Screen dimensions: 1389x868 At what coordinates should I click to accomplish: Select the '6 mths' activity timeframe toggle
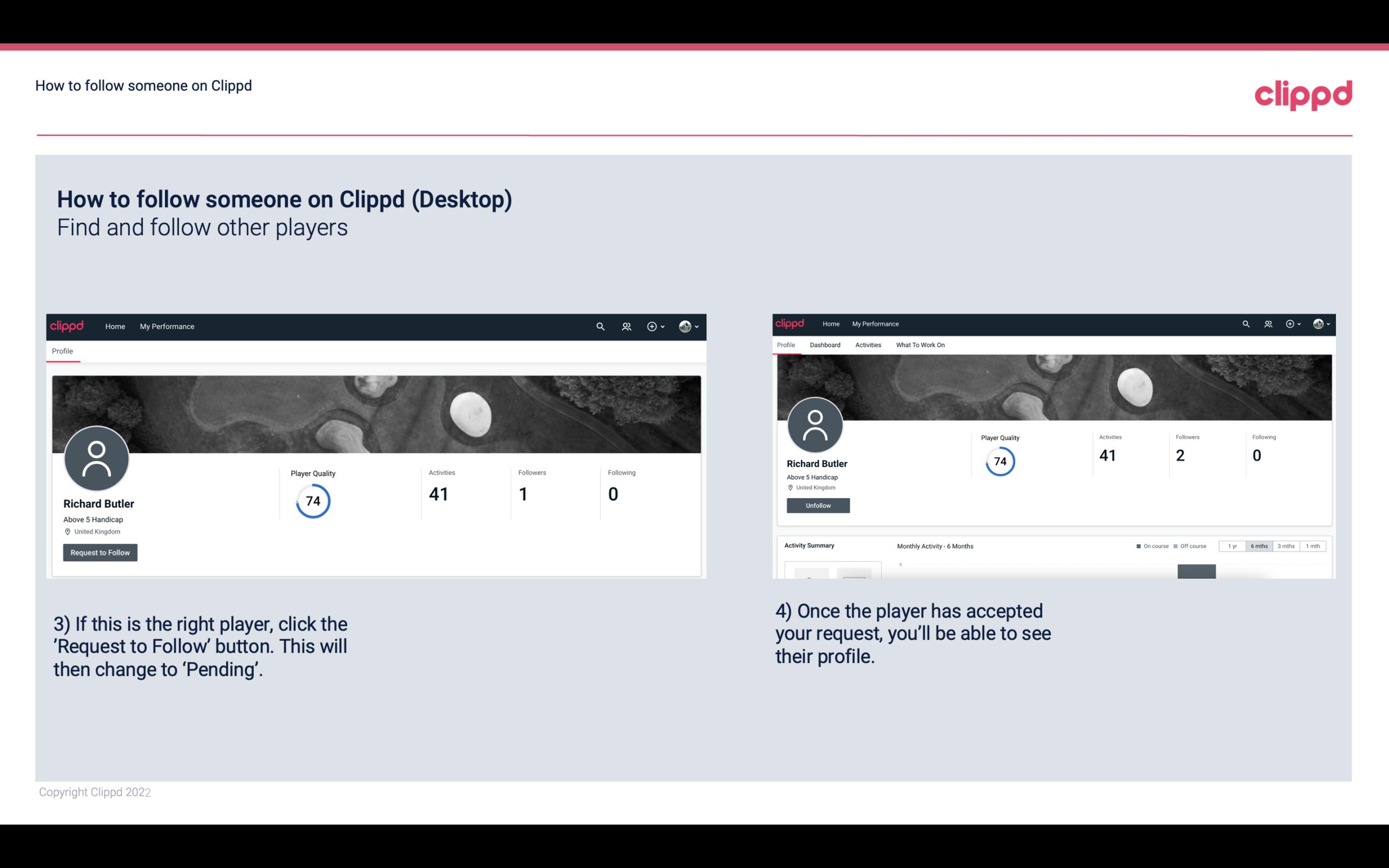[x=1259, y=546]
